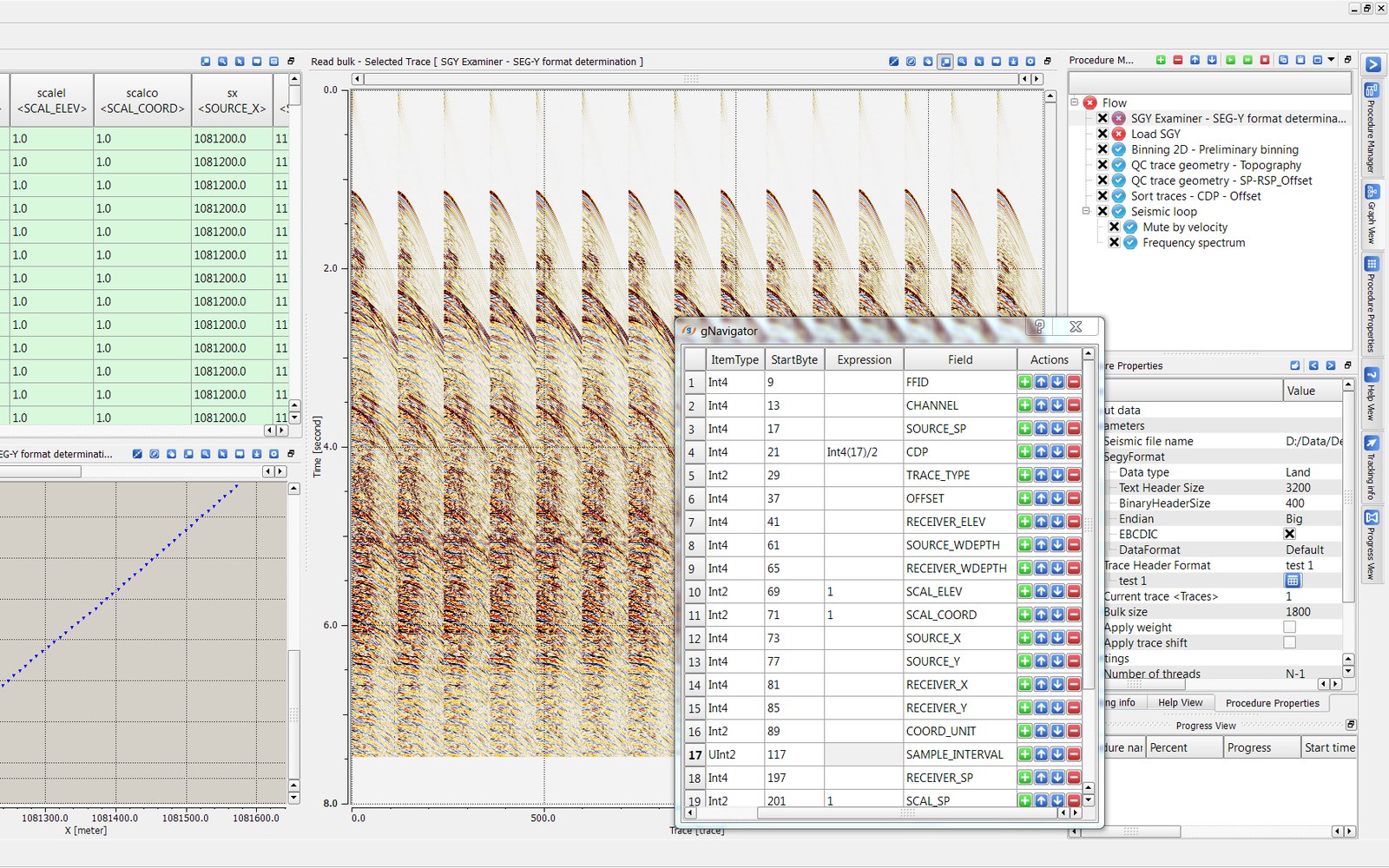1389x868 pixels.
Task: Open the Endian Big value dropdown
Action: tap(1313, 518)
